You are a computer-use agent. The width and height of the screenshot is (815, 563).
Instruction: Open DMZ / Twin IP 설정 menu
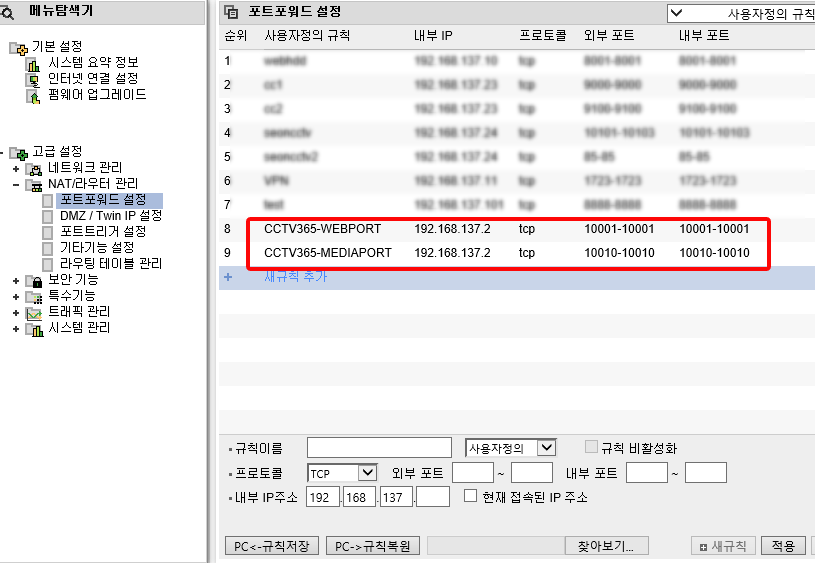click(x=110, y=216)
